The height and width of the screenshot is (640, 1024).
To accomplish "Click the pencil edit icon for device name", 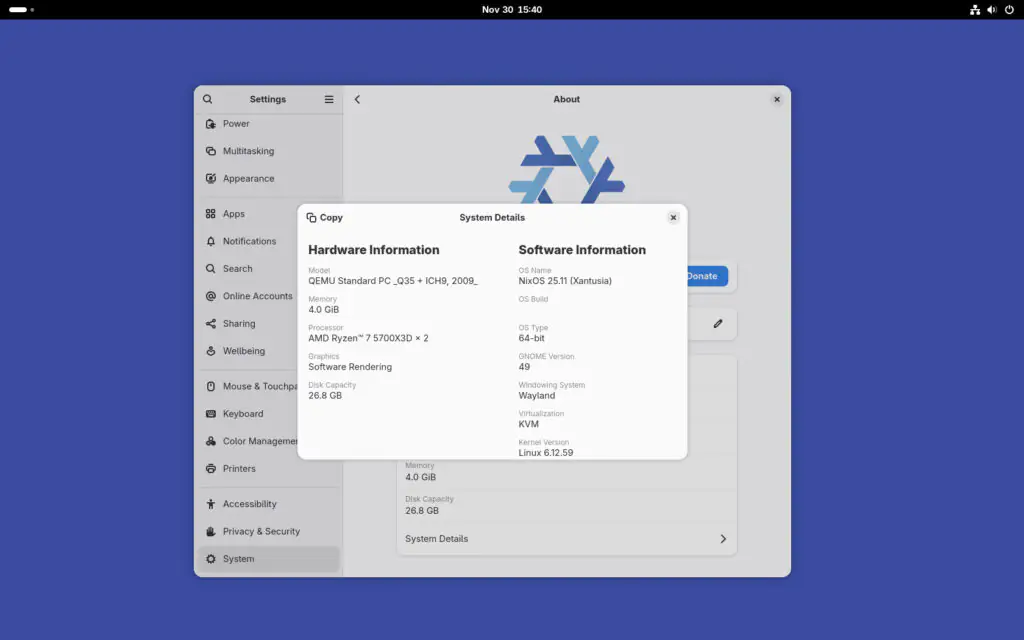I will [x=717, y=324].
